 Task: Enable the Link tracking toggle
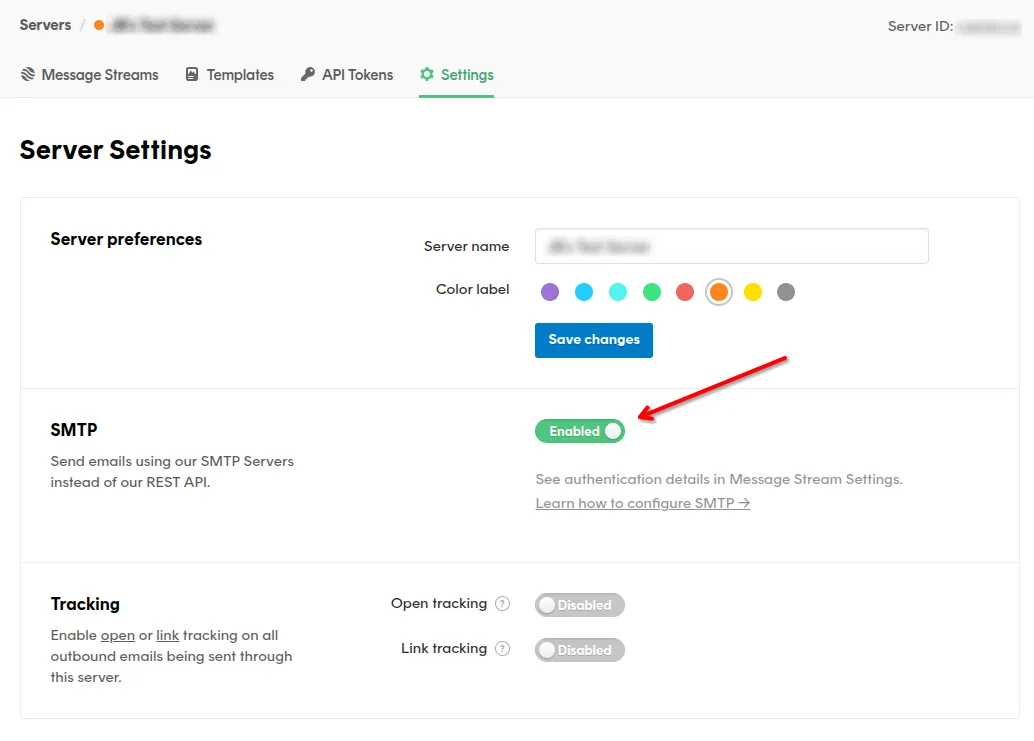click(580, 649)
